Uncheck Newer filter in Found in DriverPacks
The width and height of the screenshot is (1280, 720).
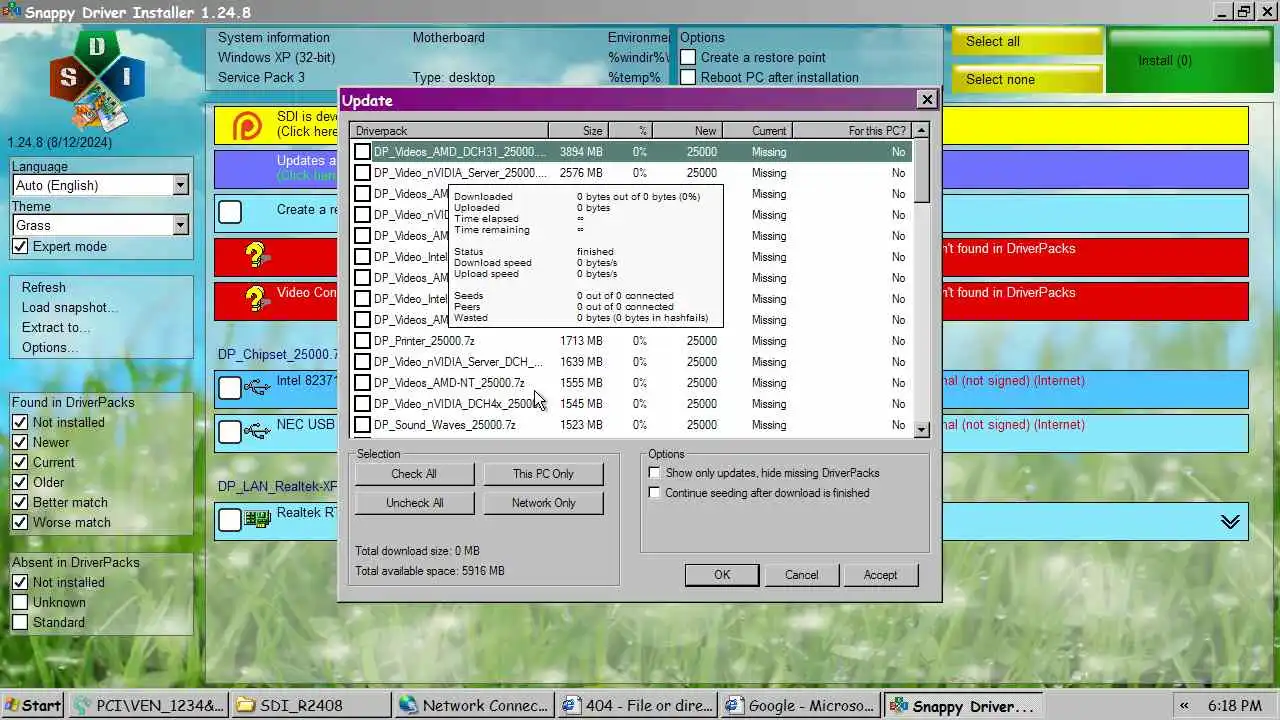tap(20, 443)
